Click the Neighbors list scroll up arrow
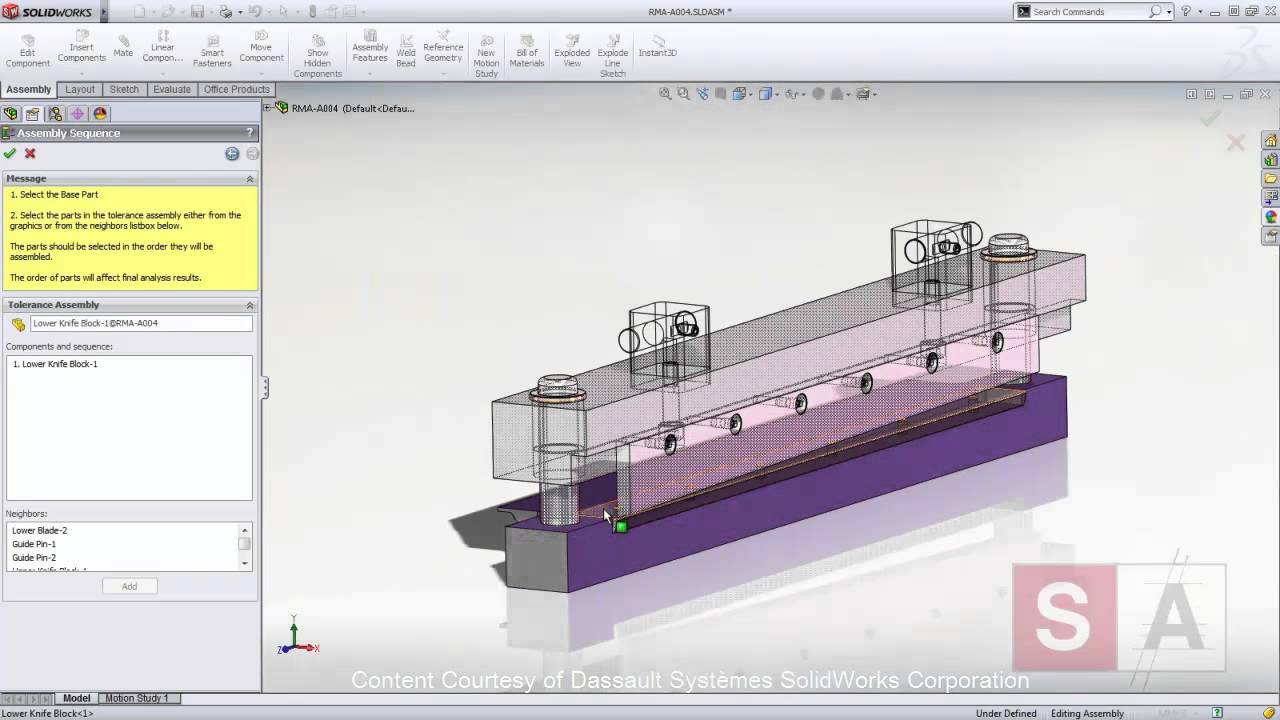 click(x=245, y=530)
